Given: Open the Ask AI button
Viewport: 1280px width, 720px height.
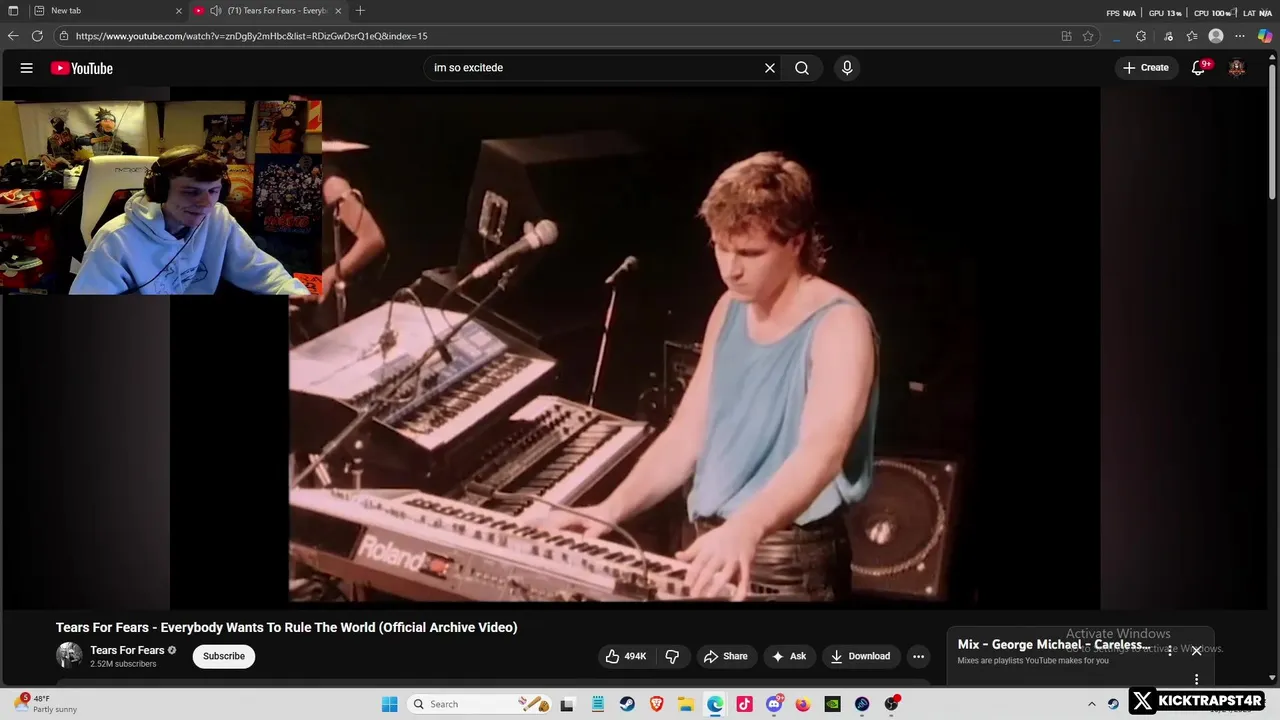Looking at the screenshot, I should click(789, 656).
